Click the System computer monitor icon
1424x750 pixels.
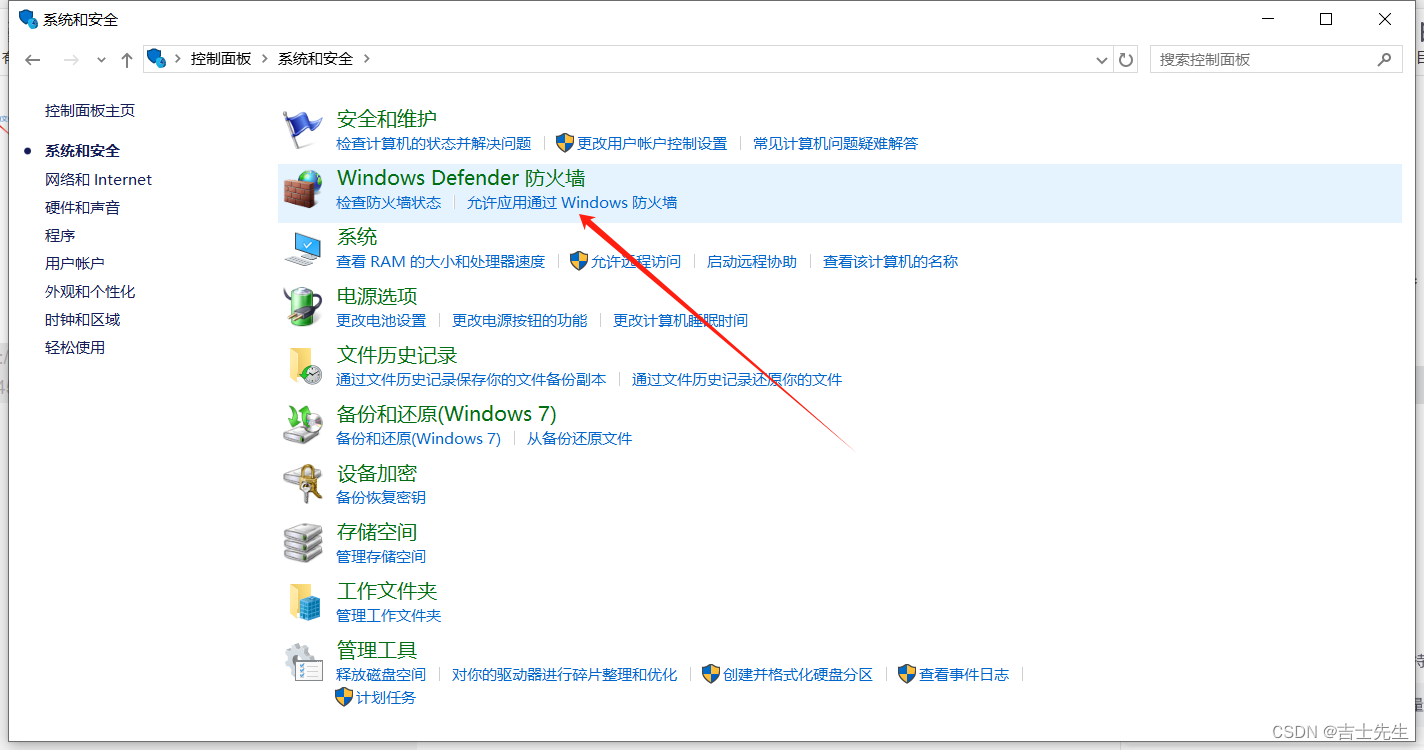[303, 248]
